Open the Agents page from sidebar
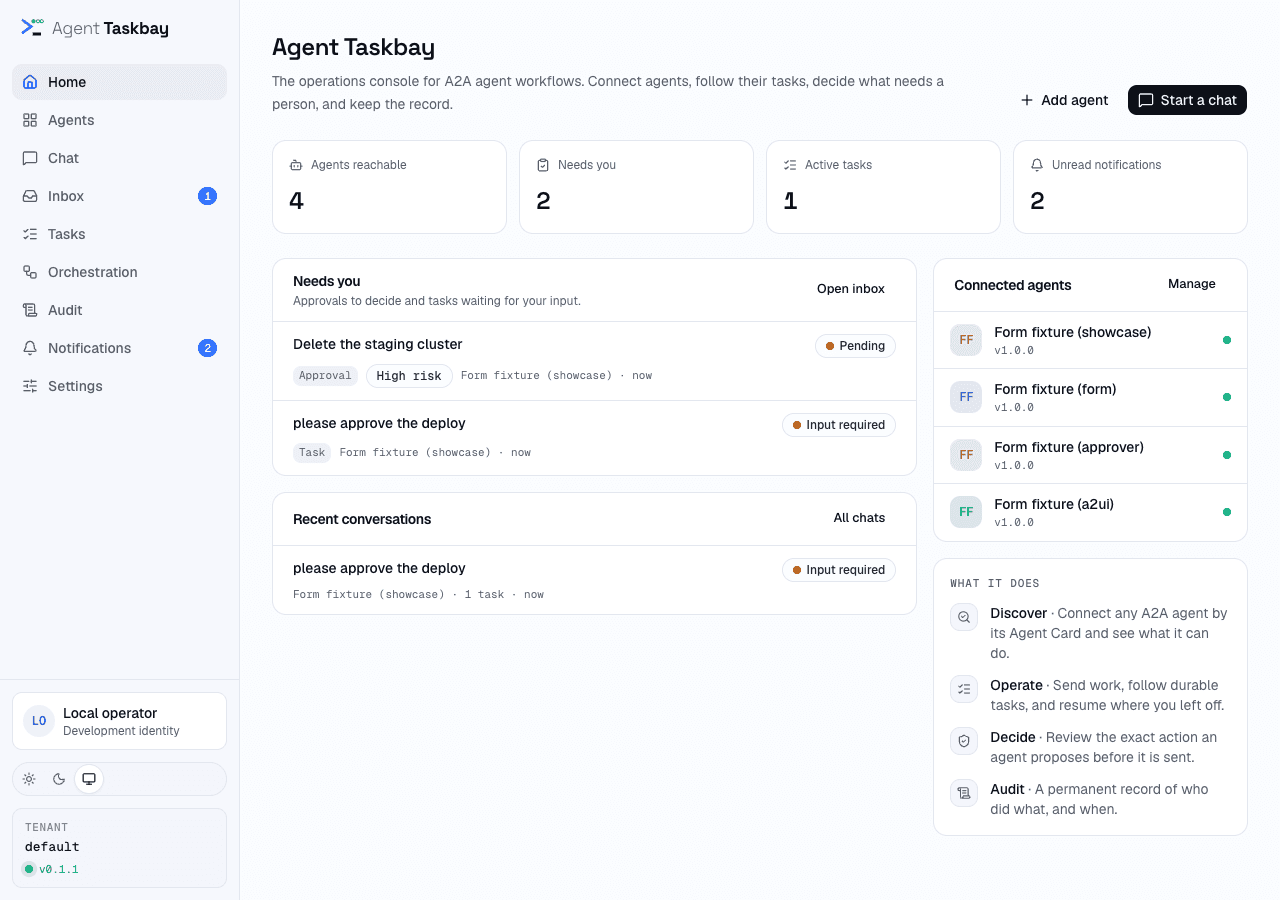This screenshot has height=900, width=1280. (x=119, y=120)
